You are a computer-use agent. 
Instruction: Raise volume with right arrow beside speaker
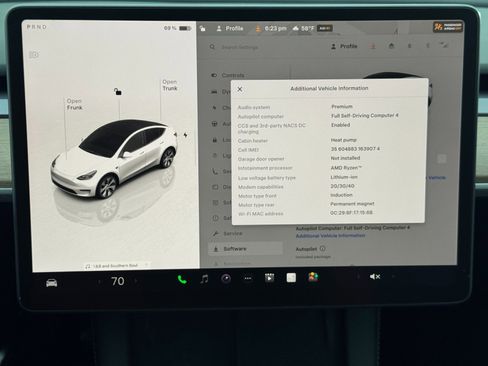pyautogui.click(x=393, y=276)
